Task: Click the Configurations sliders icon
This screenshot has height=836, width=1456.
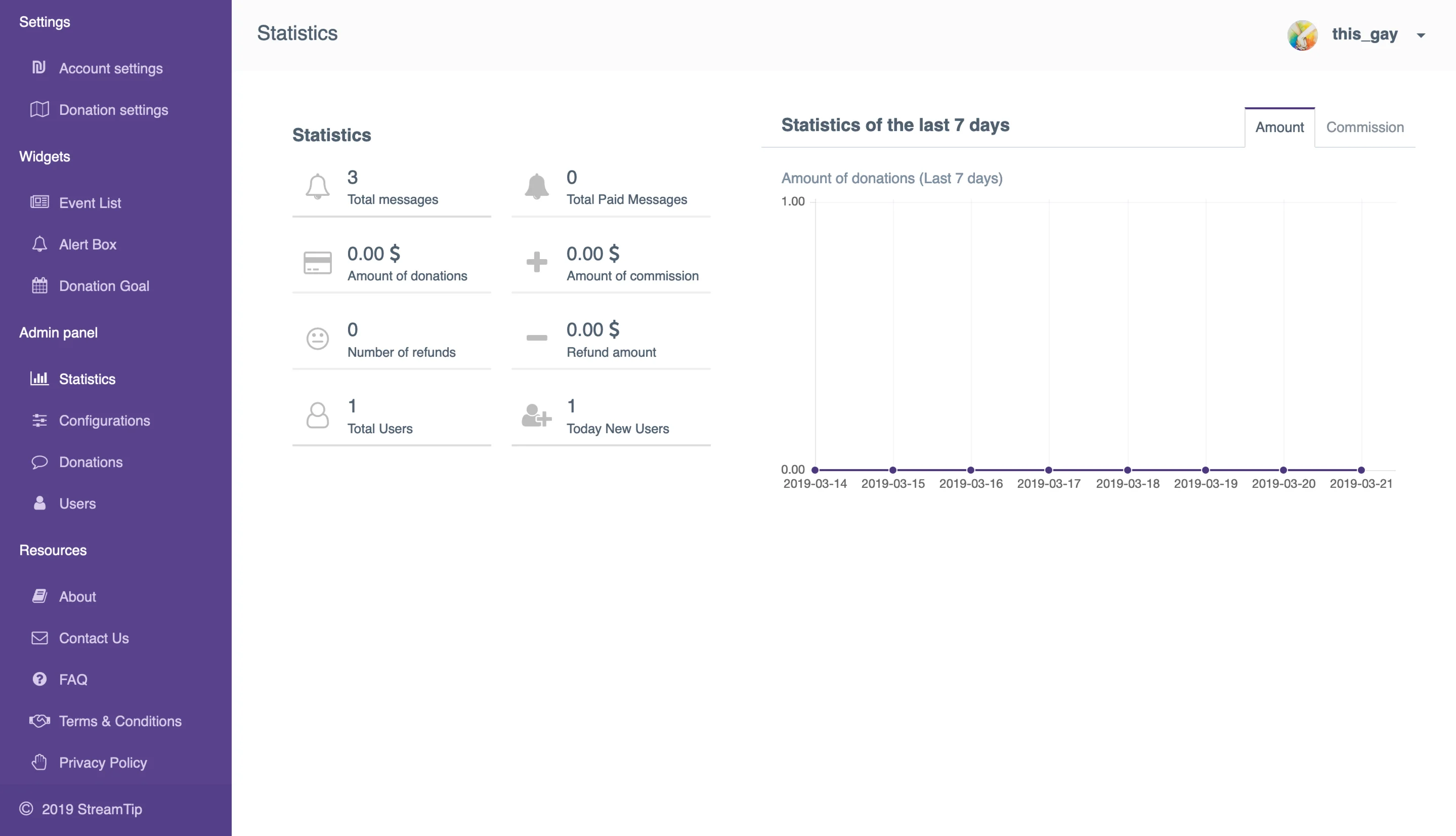Action: click(39, 421)
